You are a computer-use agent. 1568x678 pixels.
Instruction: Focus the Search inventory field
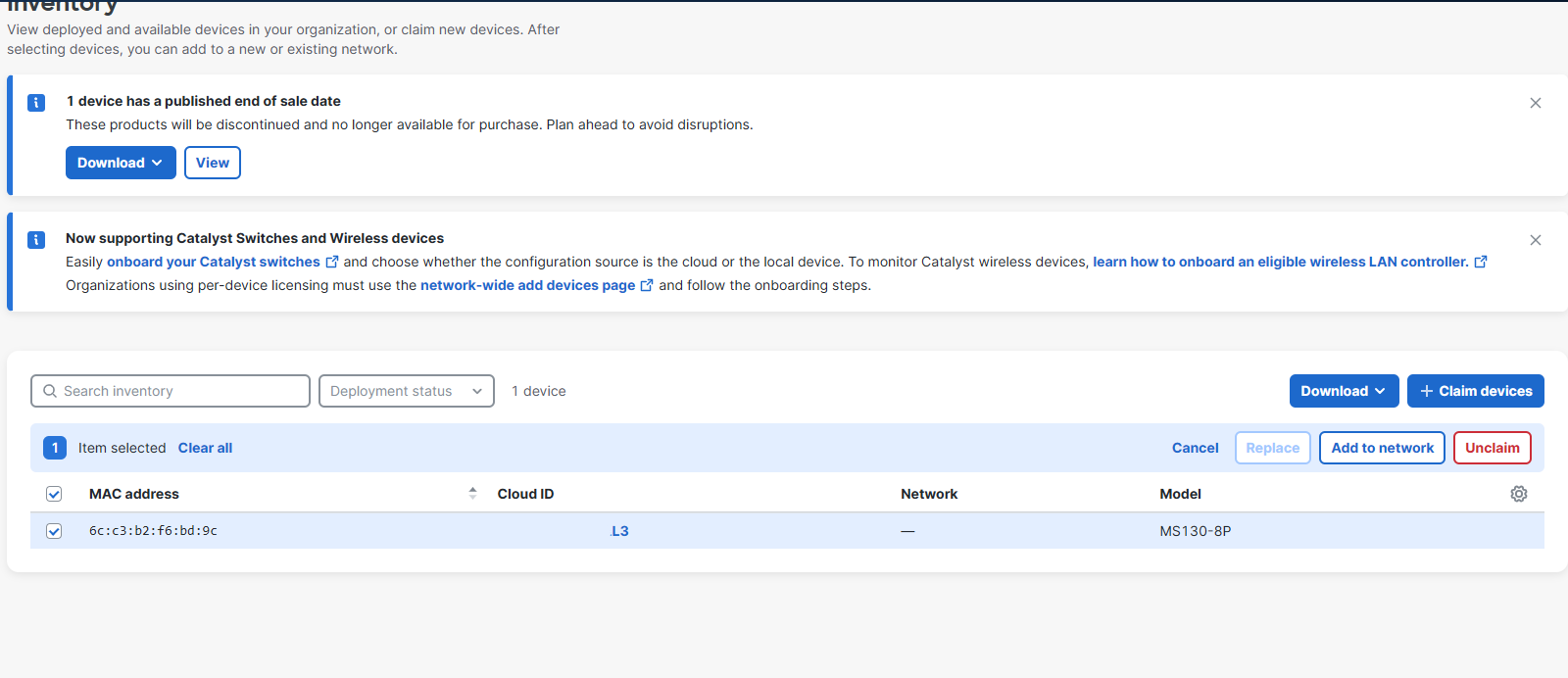(171, 391)
